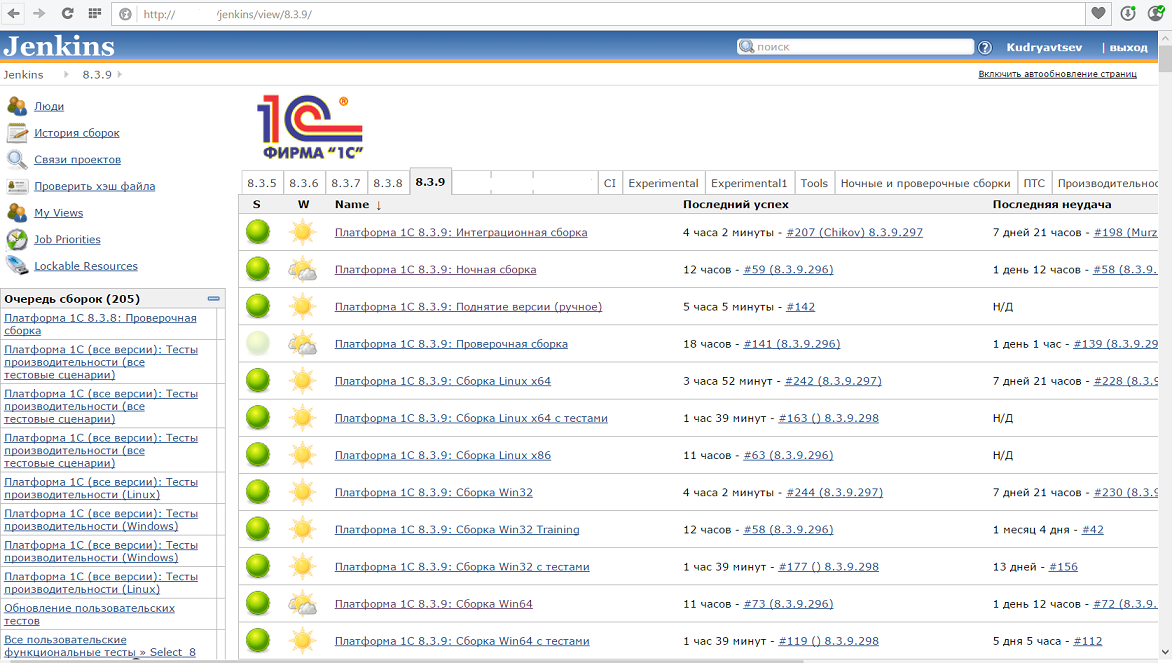Image resolution: width=1172 pixels, height=663 pixels.
Task: Open job Поднятие версии (ручное)
Action: tap(468, 306)
